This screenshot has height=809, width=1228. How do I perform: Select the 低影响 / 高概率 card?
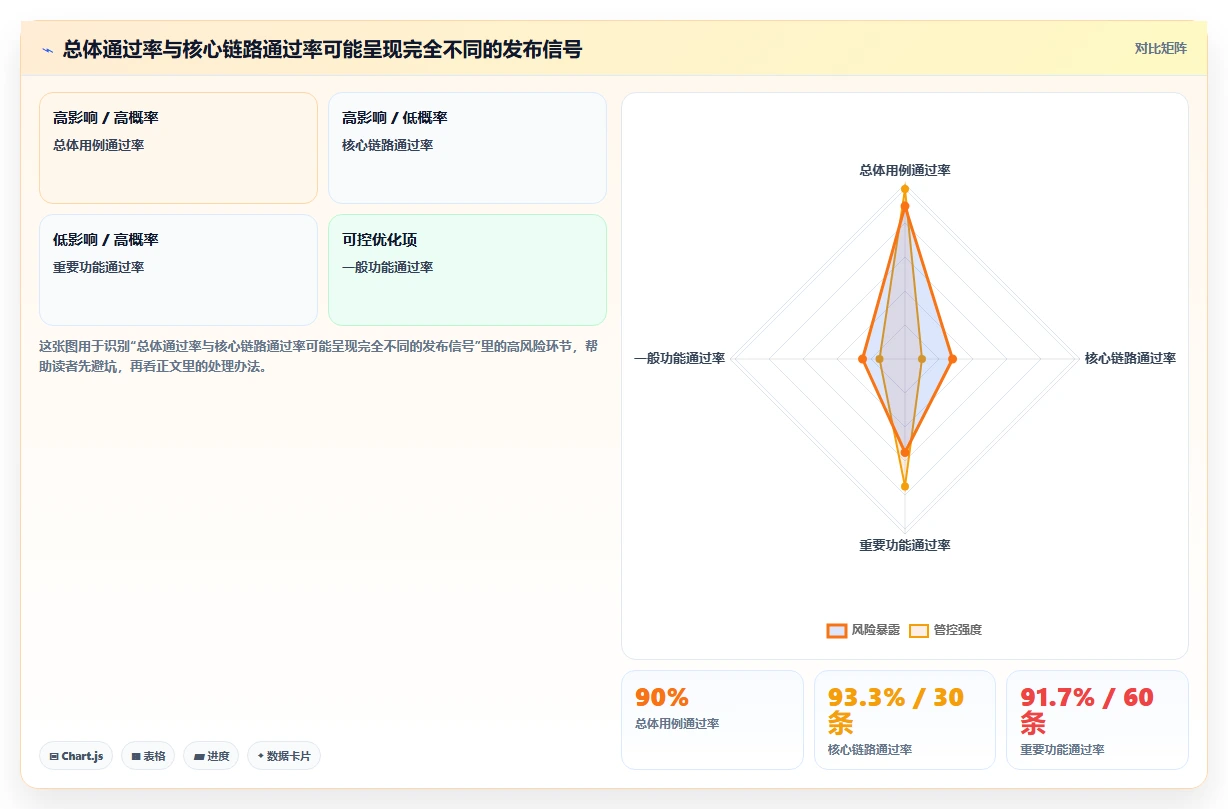click(178, 270)
